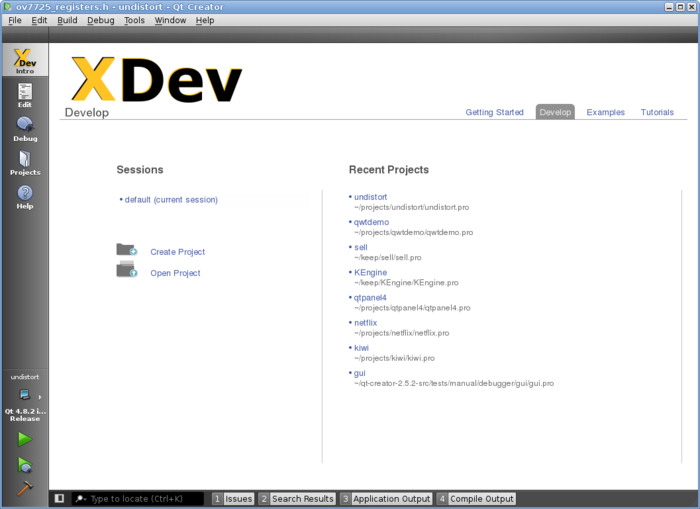Open recent project KEngine
This screenshot has width=700, height=509.
371,272
